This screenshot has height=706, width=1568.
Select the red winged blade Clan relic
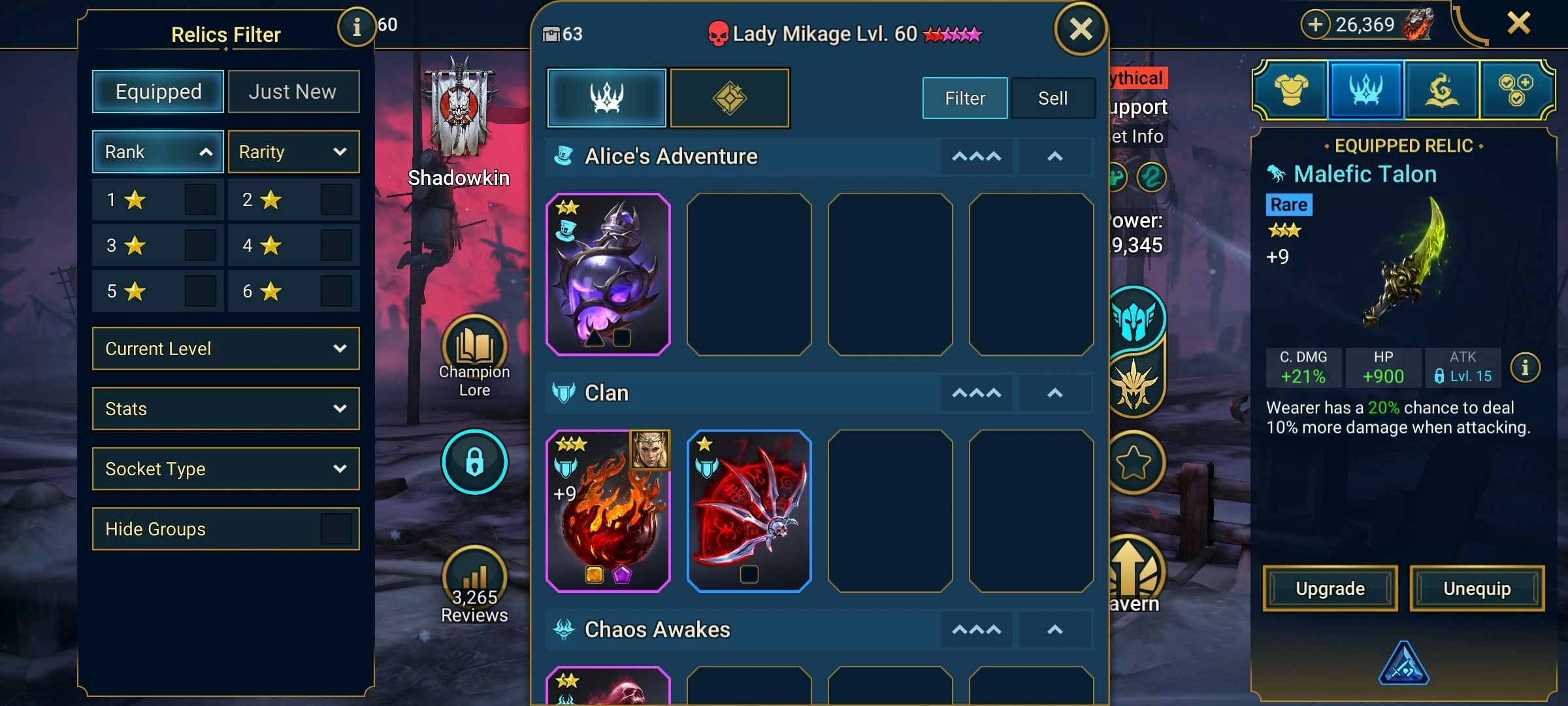tap(749, 511)
